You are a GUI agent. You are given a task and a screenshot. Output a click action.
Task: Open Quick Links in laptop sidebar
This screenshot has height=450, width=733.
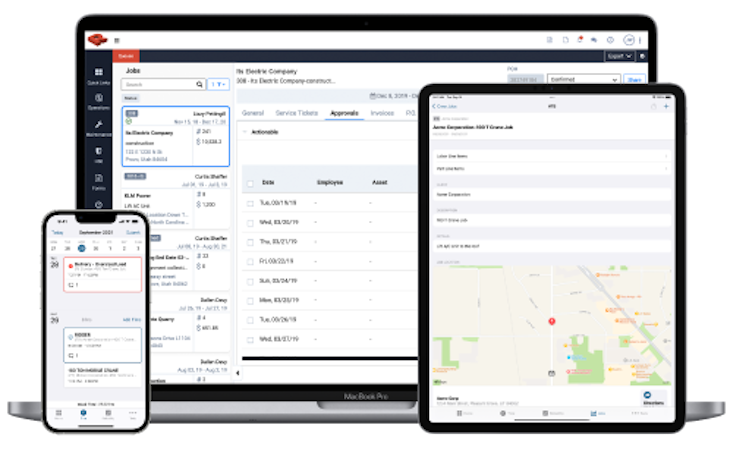pyautogui.click(x=99, y=76)
